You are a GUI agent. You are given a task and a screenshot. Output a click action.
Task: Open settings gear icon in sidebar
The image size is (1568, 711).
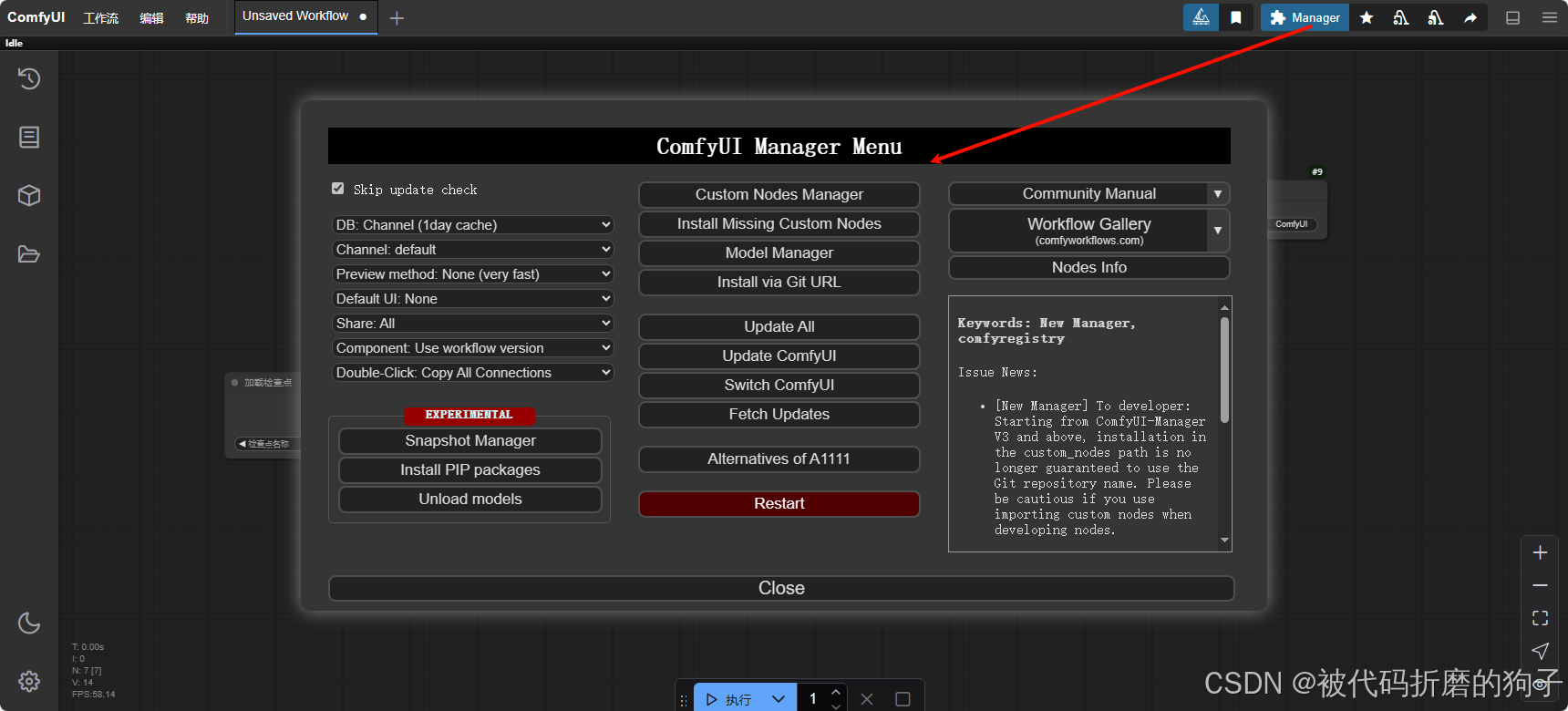click(x=29, y=681)
